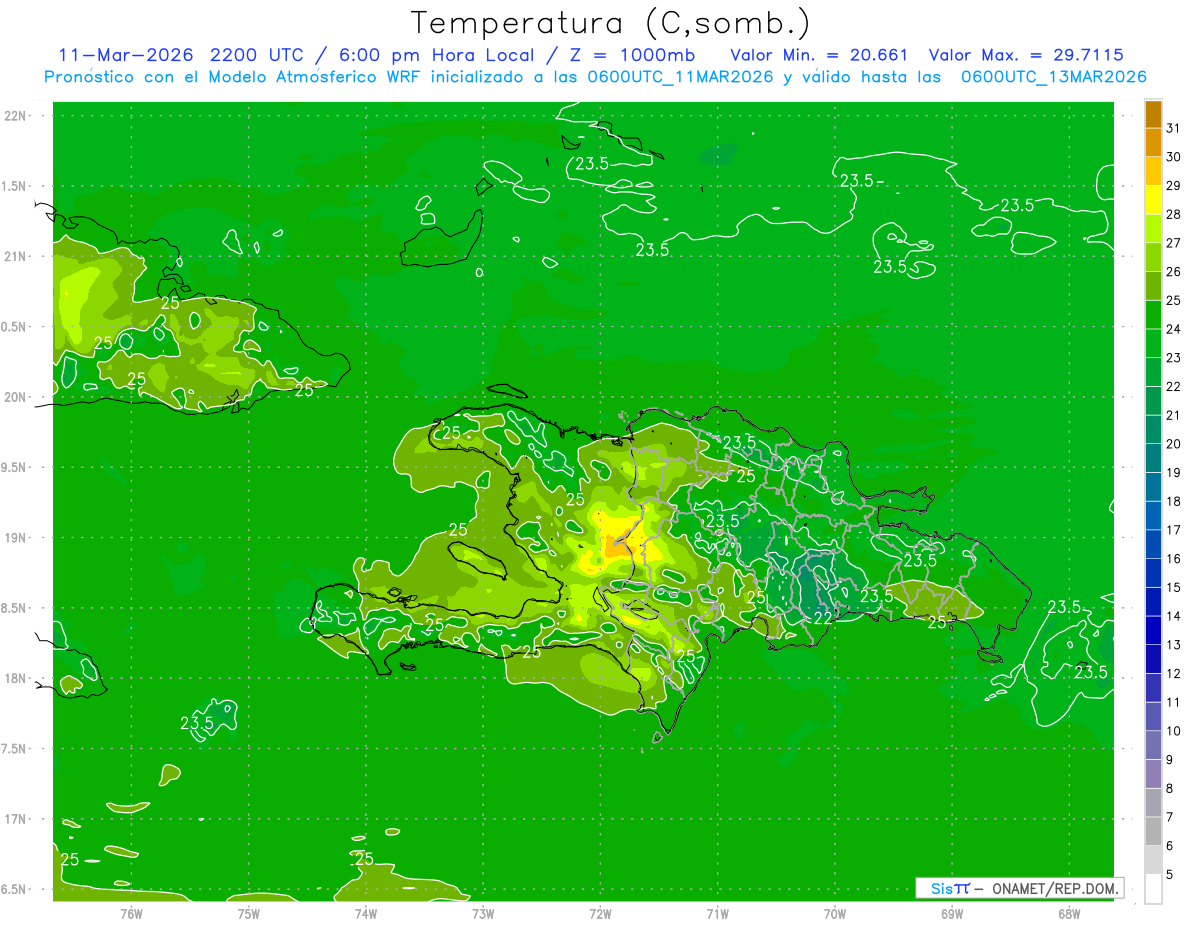Click the "69W" longitude axis label
The height and width of the screenshot is (927, 1200).
tap(952, 913)
